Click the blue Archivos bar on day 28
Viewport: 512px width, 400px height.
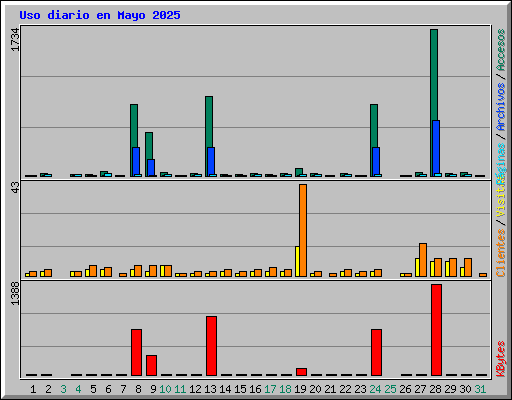click(436, 148)
